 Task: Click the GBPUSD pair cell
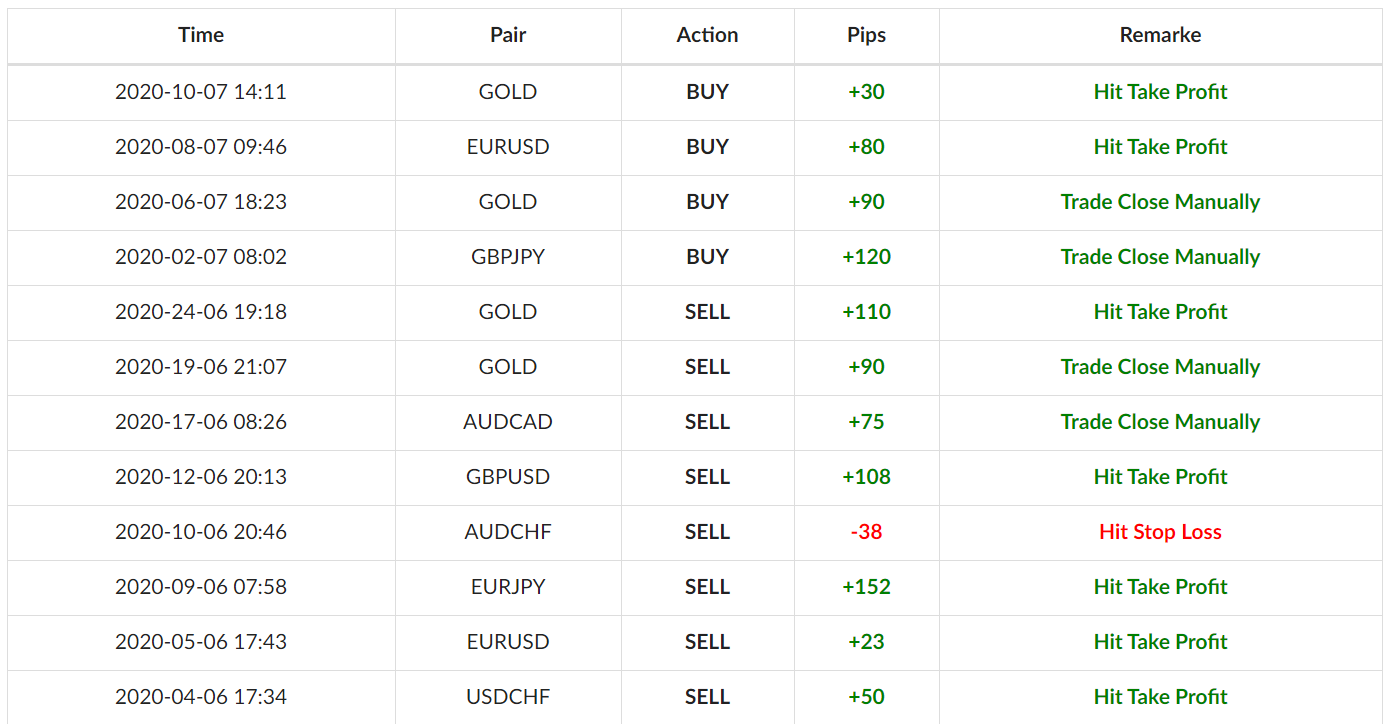click(508, 477)
